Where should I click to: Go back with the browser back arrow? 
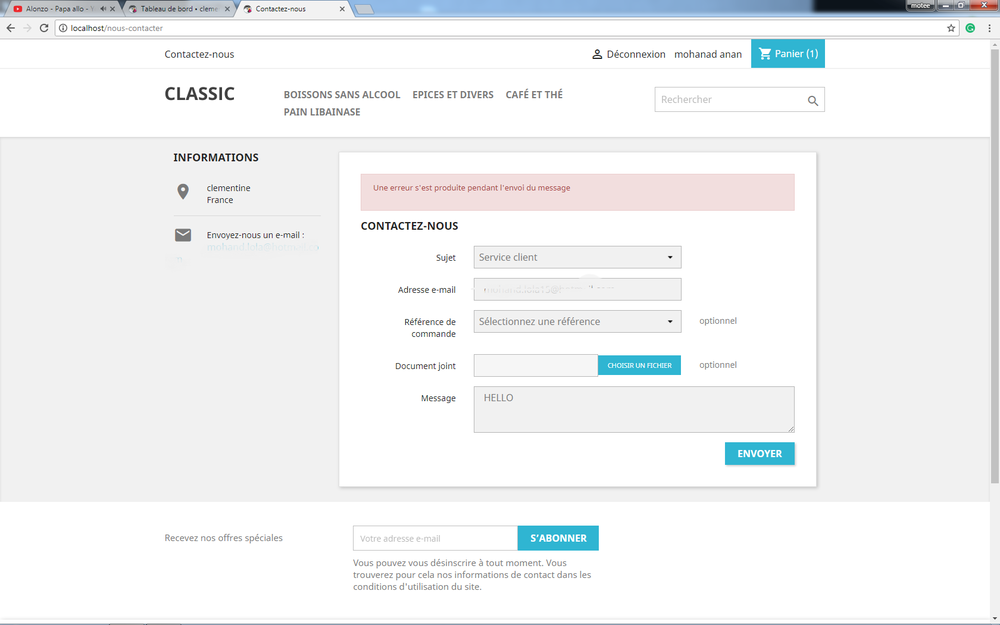pos(10,28)
